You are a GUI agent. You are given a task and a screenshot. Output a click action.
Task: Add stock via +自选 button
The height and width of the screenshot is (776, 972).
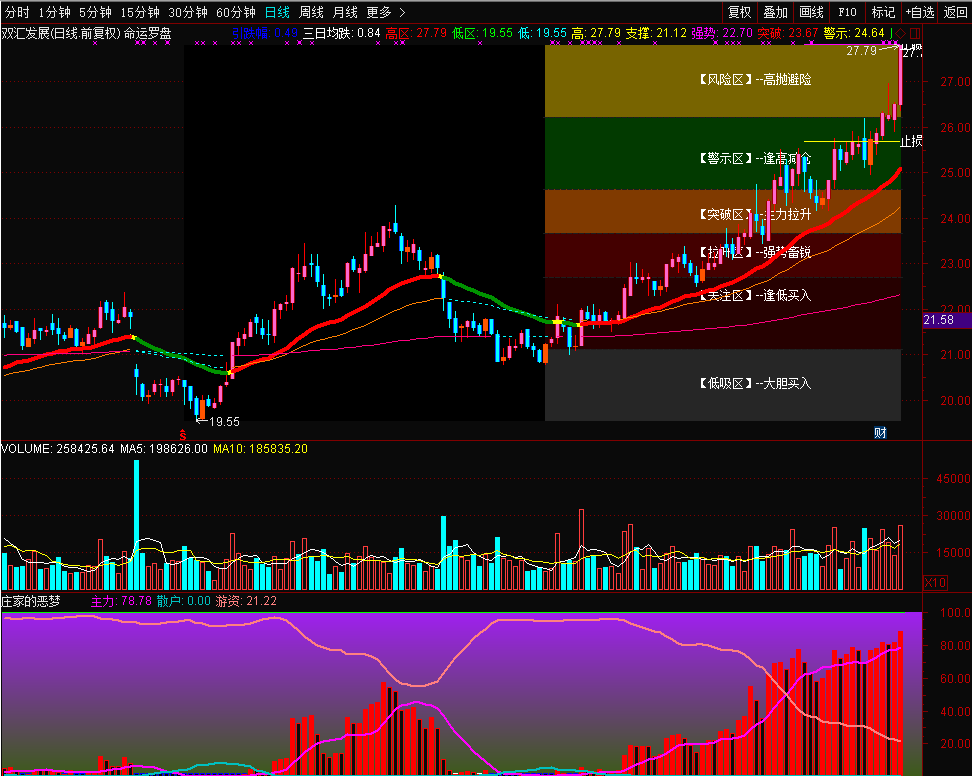pos(919,12)
